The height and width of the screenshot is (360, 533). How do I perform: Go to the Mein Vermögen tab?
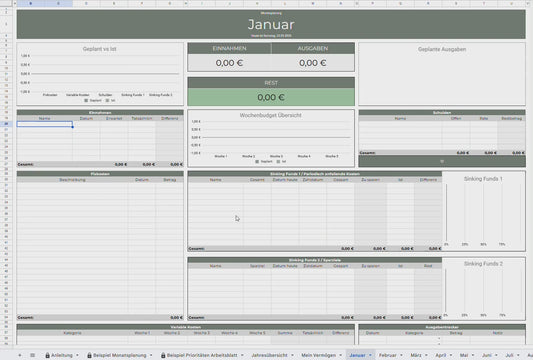coord(318,355)
